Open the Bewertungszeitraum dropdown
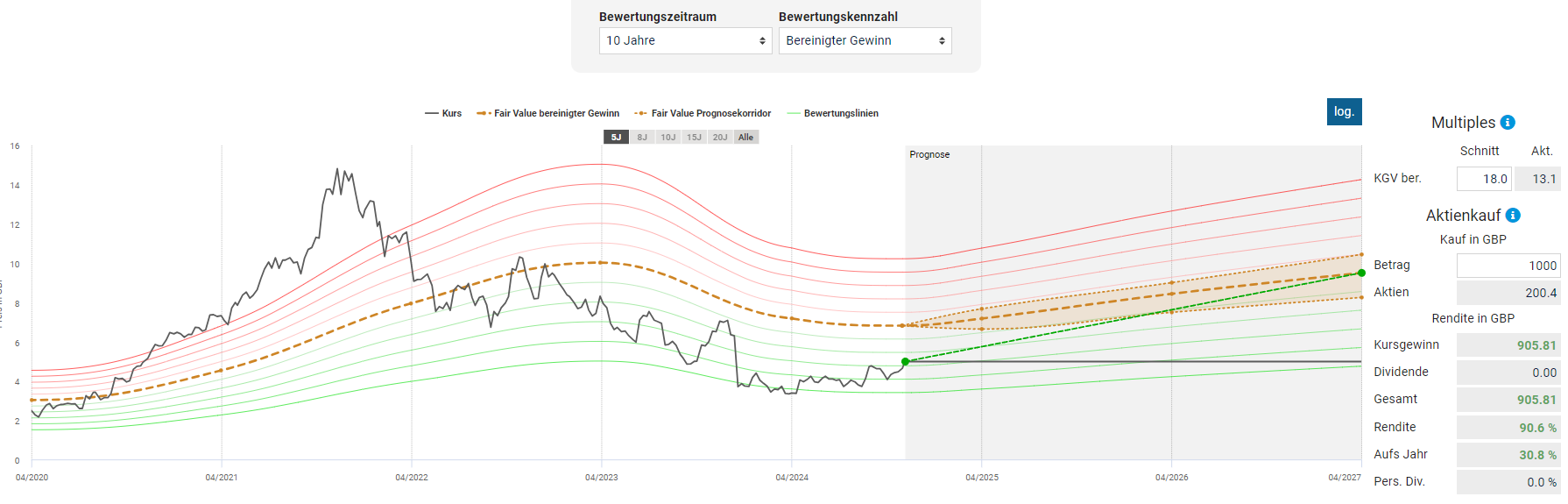Viewport: 1568px width, 504px height. coord(685,41)
